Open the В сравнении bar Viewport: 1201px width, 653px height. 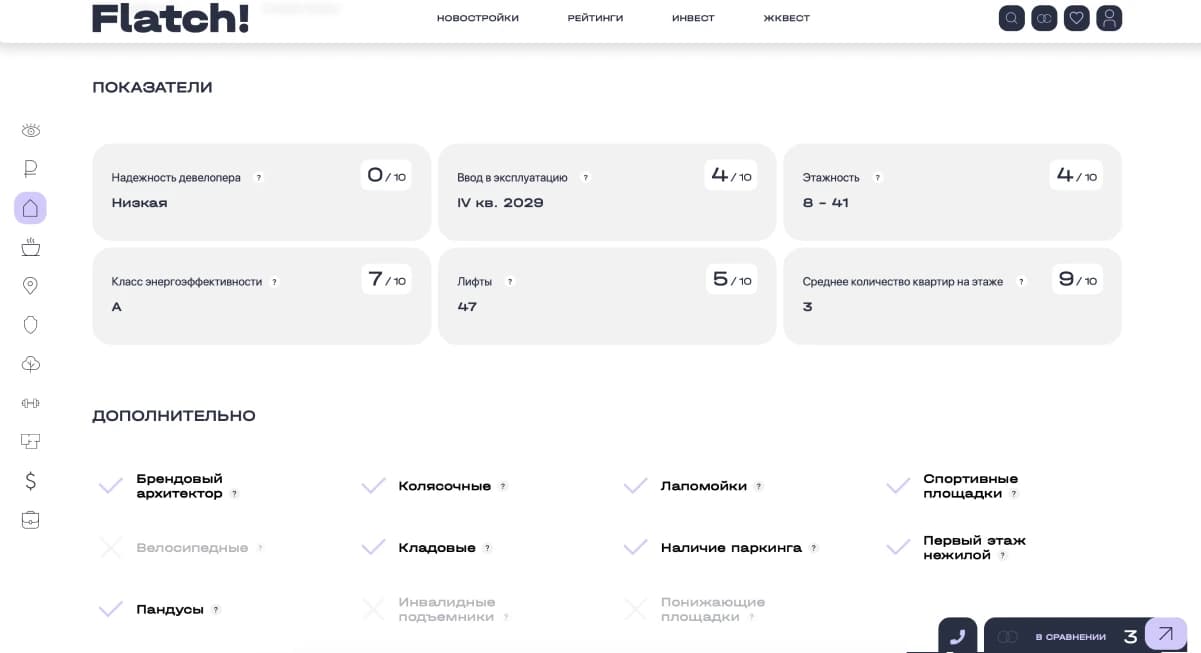(x=1070, y=637)
